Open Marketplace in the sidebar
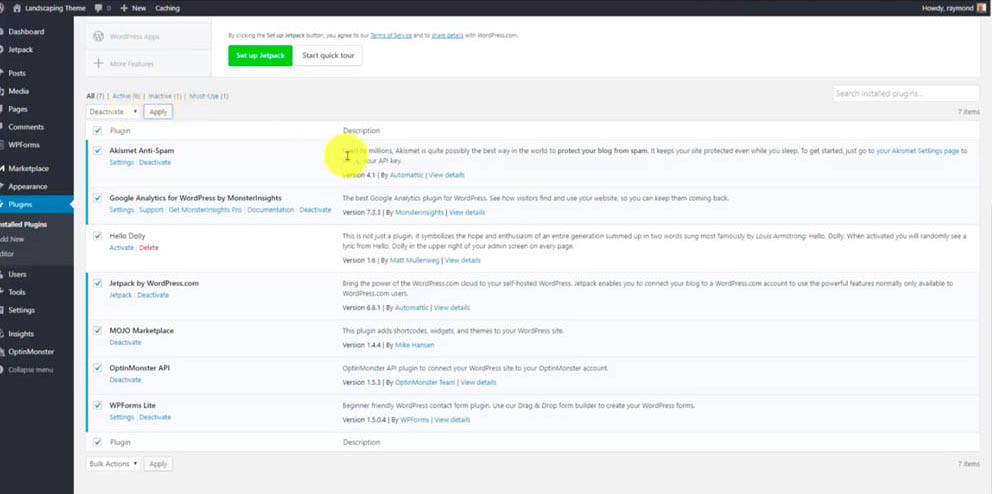 coord(28,168)
